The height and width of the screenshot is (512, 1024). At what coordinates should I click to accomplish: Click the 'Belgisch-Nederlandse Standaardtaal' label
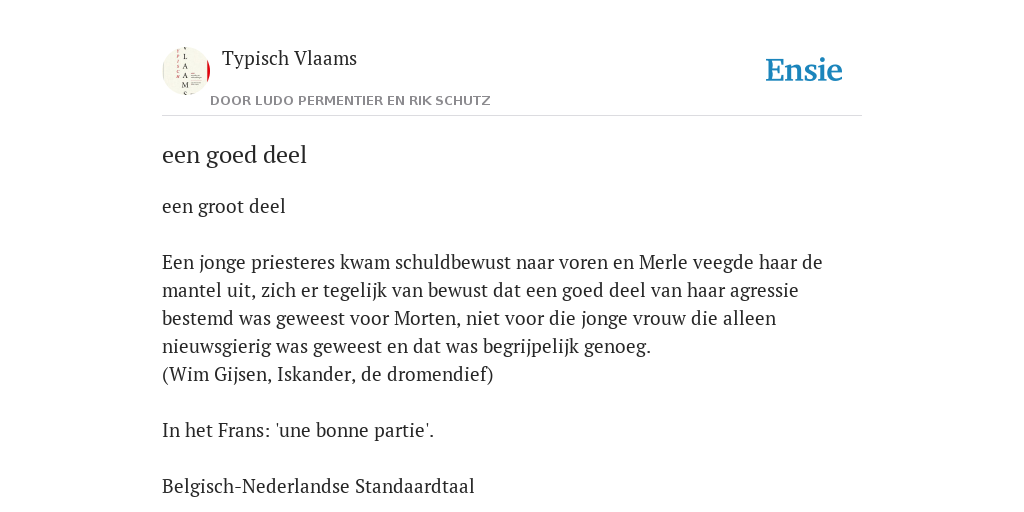click(318, 487)
